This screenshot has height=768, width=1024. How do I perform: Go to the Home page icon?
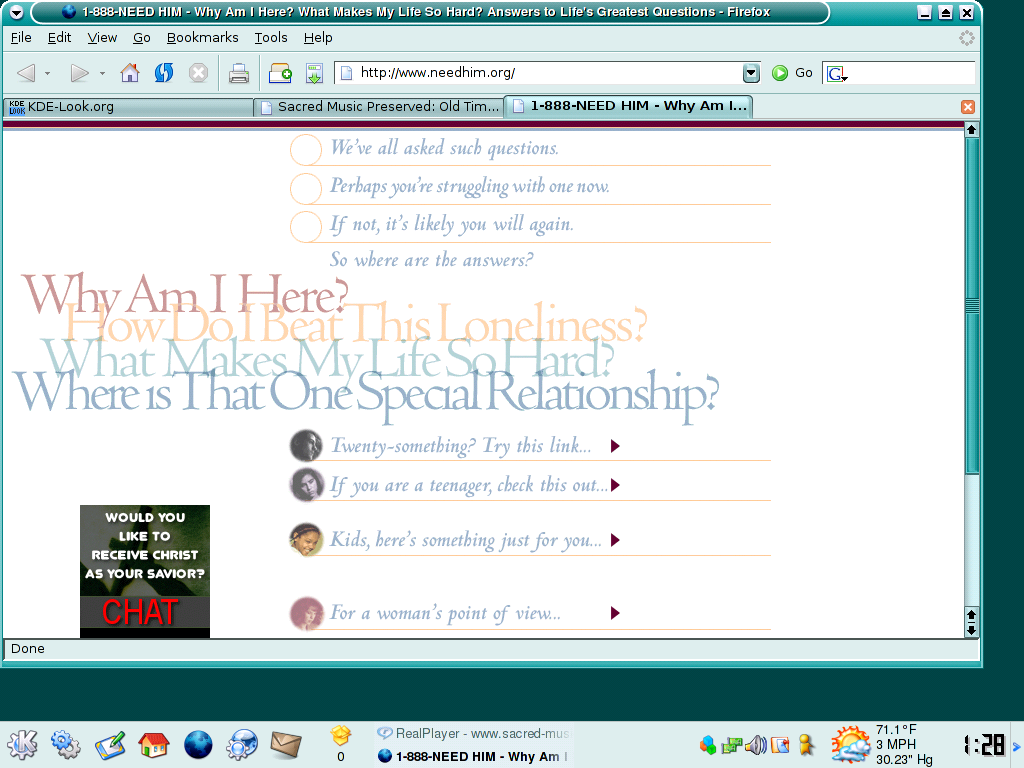(130, 72)
